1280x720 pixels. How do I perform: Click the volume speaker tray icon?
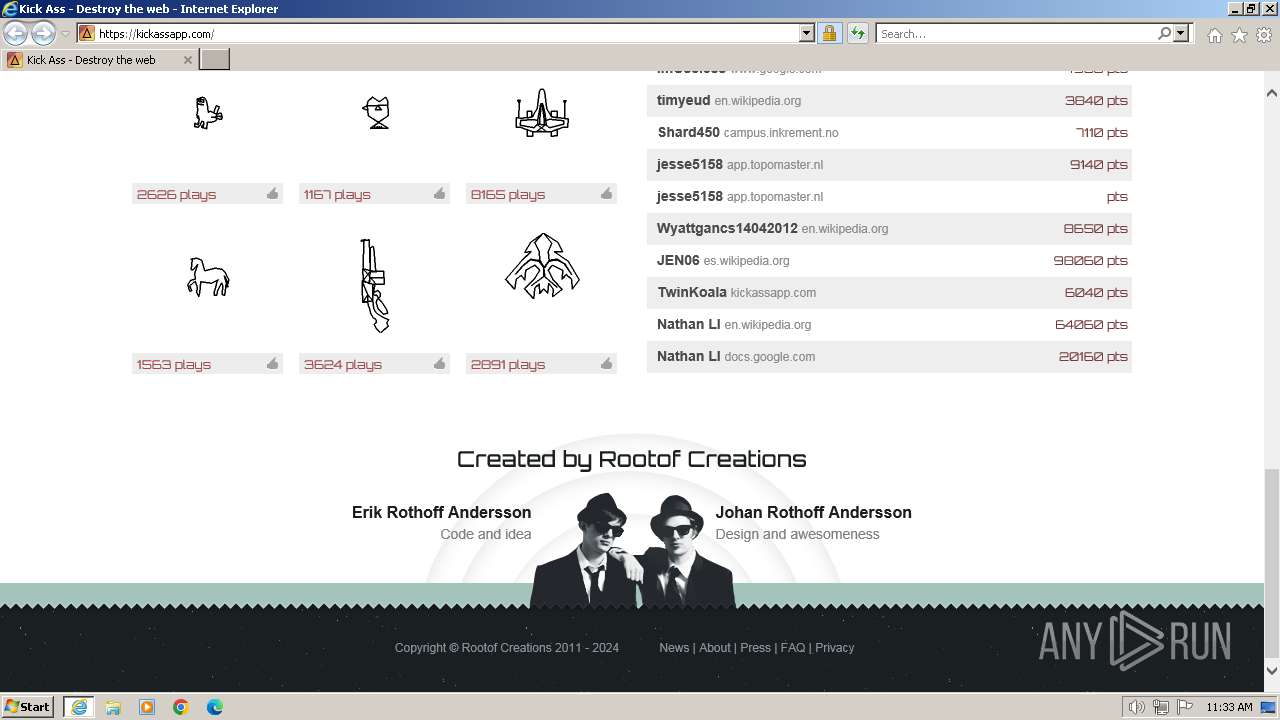tap(1137, 707)
